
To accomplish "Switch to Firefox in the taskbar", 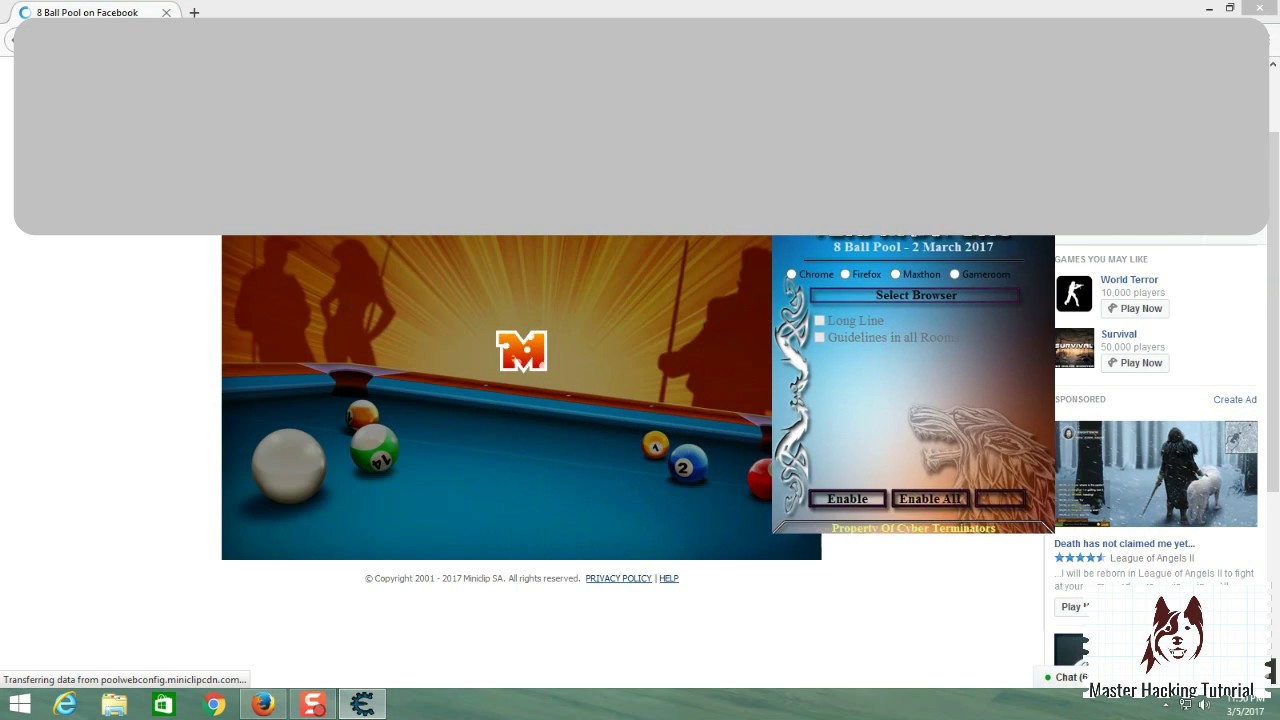I will click(x=263, y=704).
